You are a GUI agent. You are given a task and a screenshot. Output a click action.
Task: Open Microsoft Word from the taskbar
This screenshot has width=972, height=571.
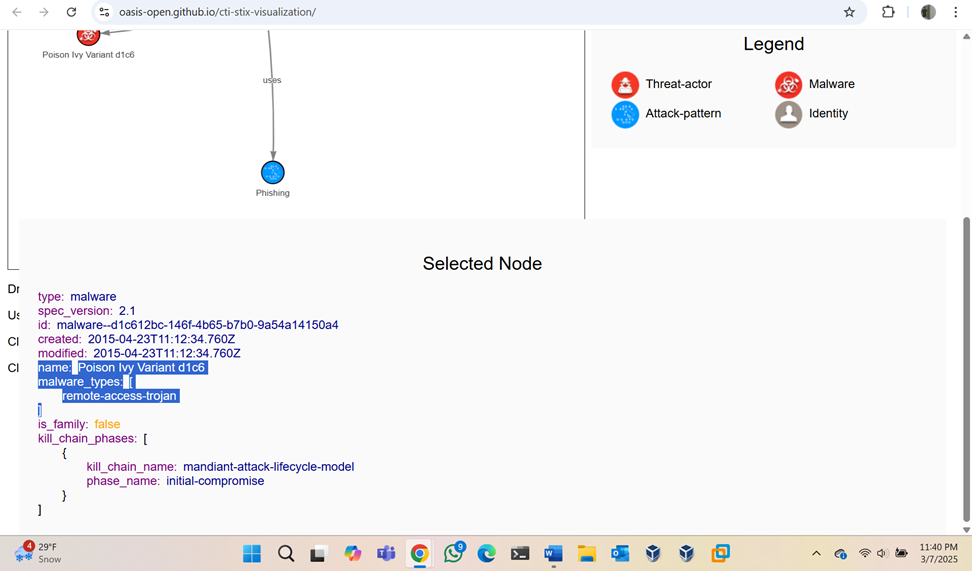tap(553, 553)
